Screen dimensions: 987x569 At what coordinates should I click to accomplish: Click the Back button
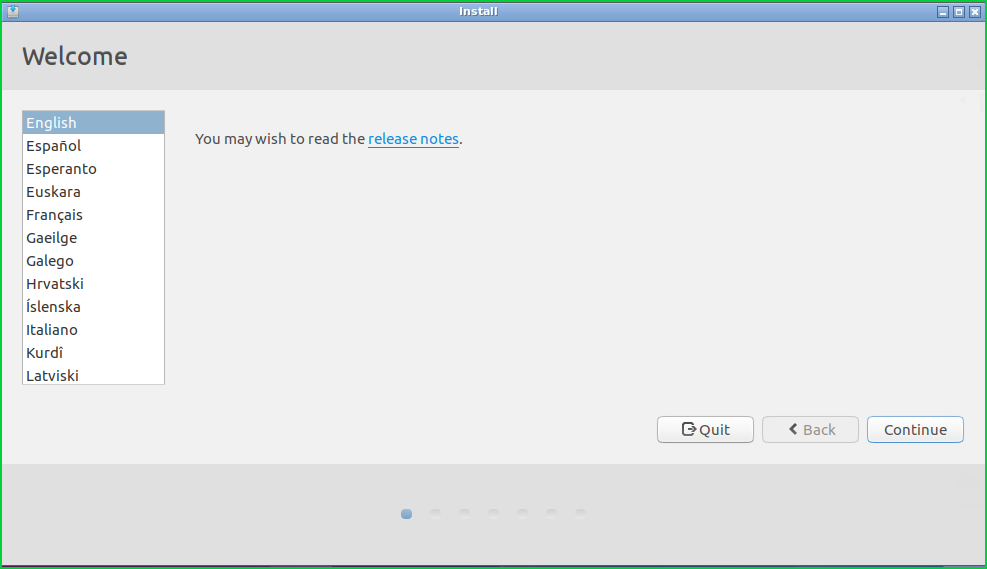(x=810, y=429)
